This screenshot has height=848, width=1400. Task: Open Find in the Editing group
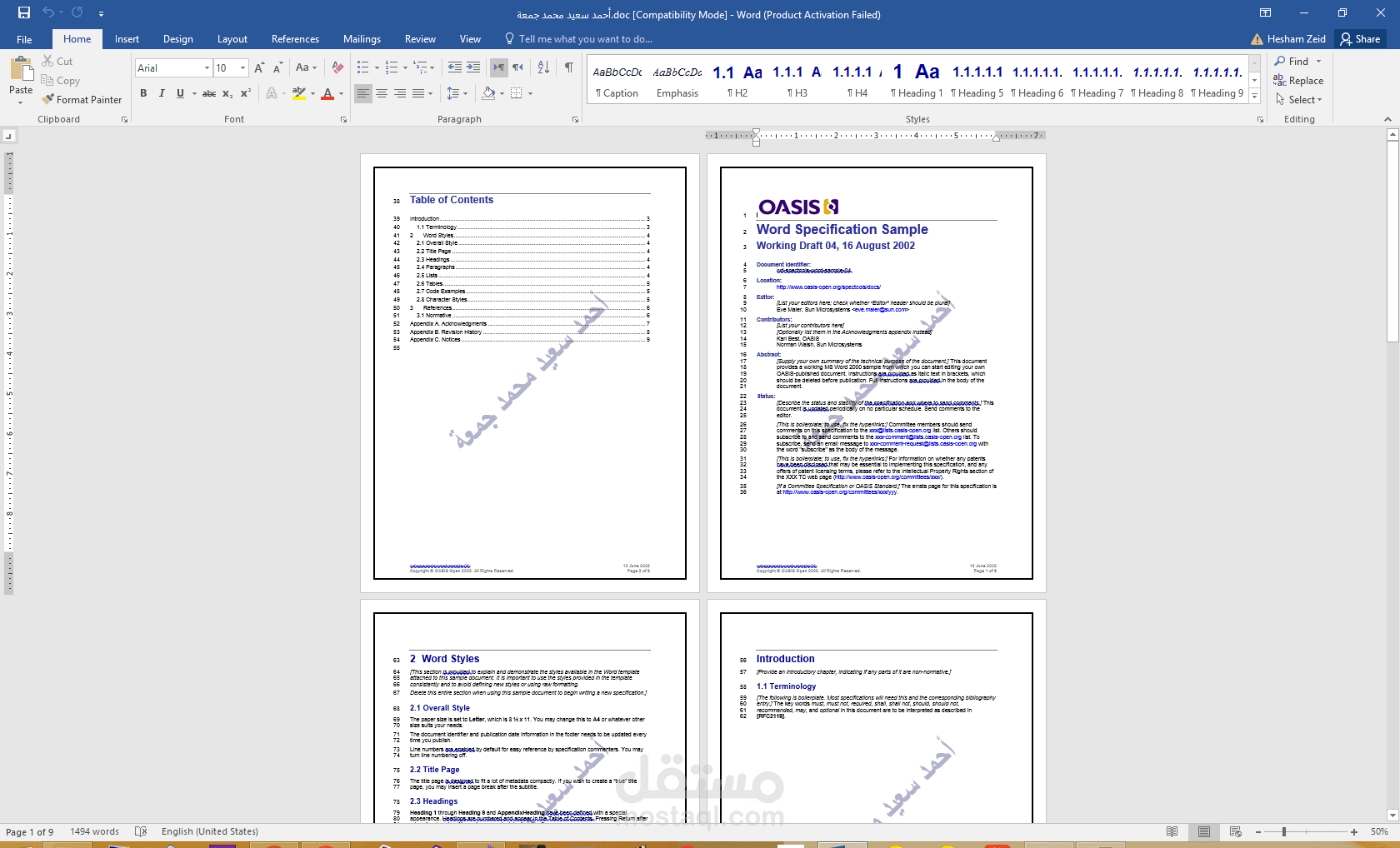coord(1291,61)
